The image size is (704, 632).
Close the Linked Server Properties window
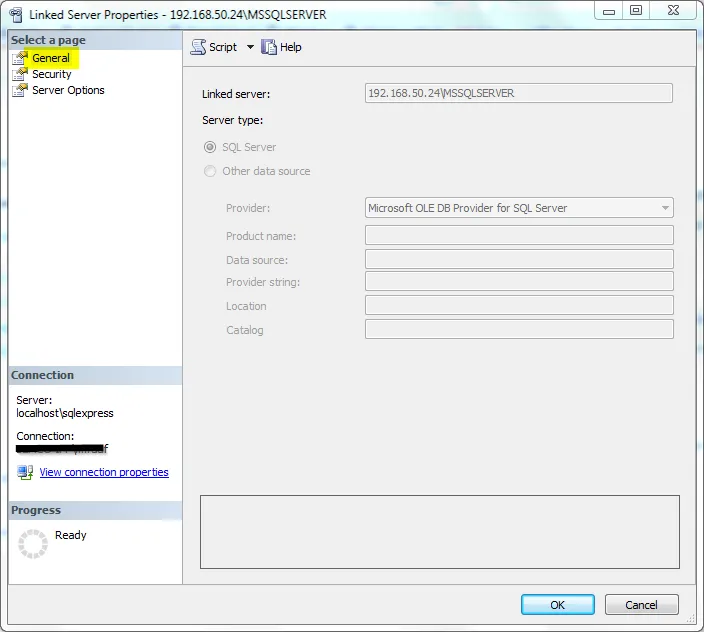coord(673,11)
